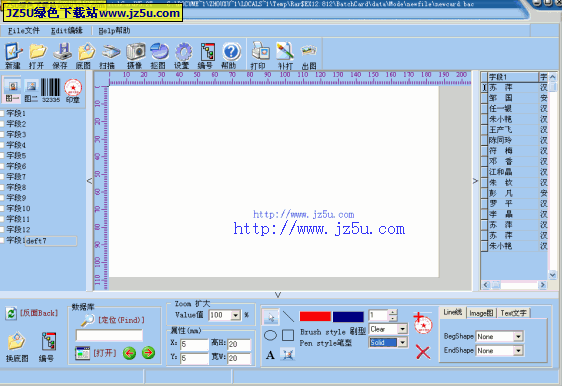Open the Brush style Clear dropdown
The height and width of the screenshot is (386, 562).
pos(403,329)
